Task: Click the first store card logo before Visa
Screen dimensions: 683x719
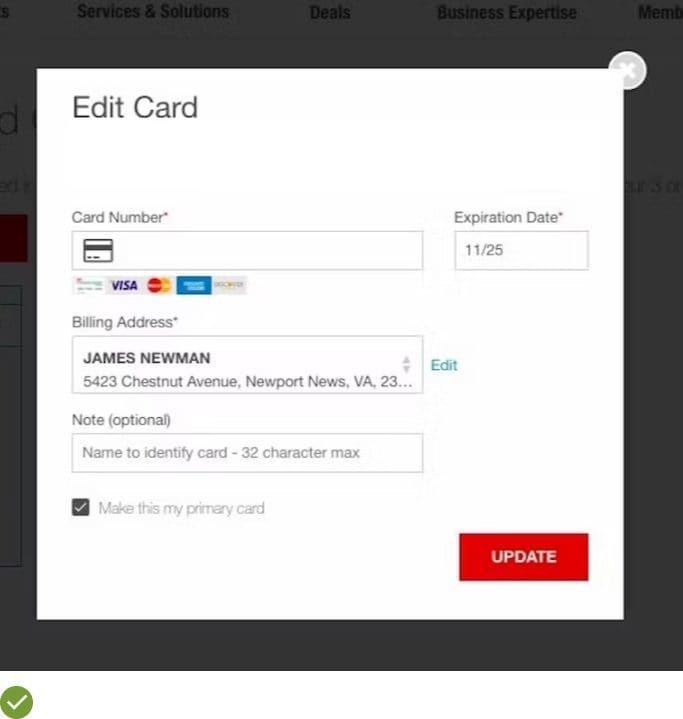Action: (89, 285)
